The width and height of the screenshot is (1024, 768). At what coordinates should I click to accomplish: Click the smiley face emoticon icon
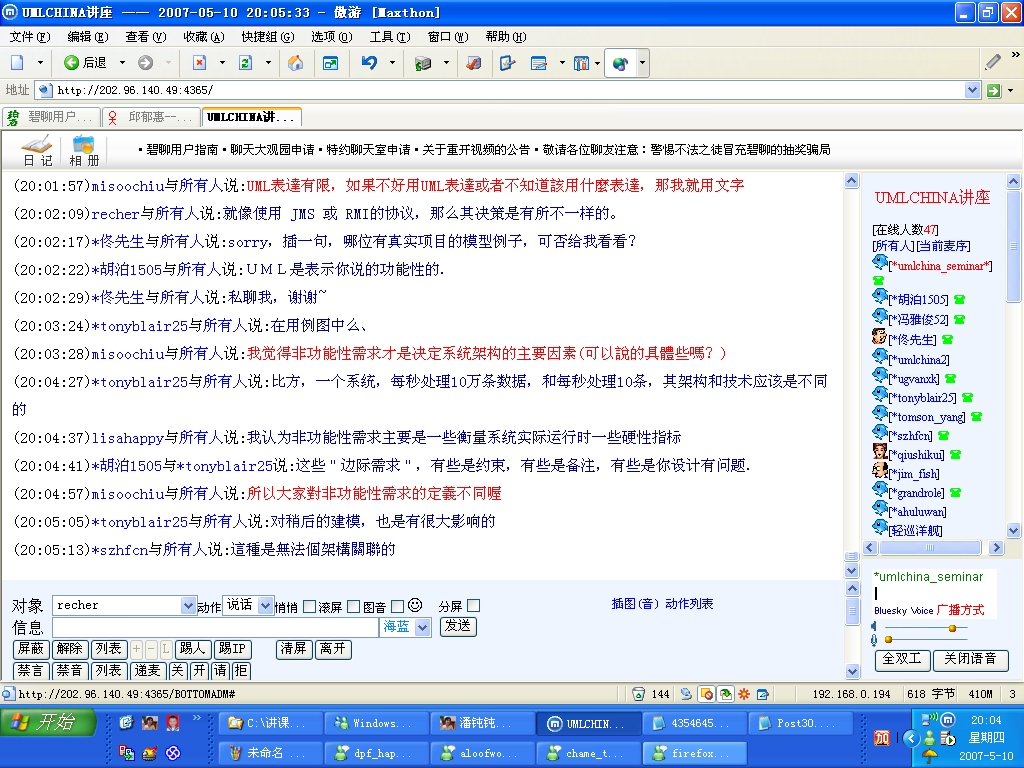tap(415, 605)
